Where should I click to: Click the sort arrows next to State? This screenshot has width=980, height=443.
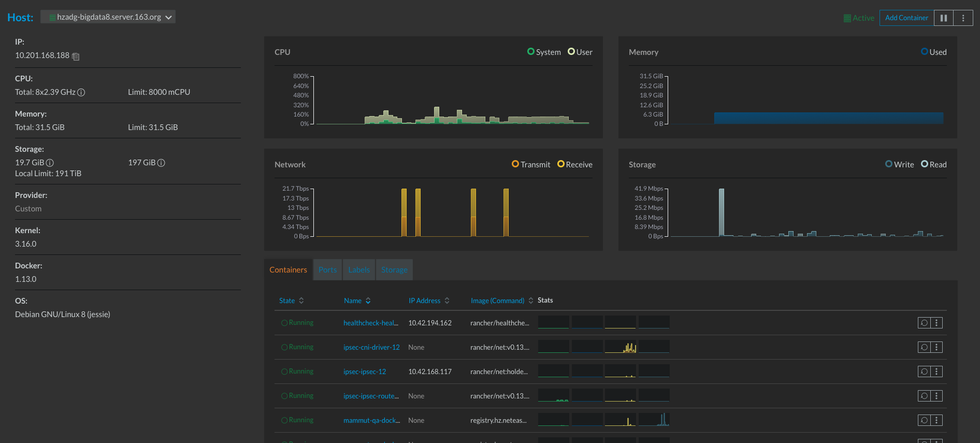click(x=301, y=301)
